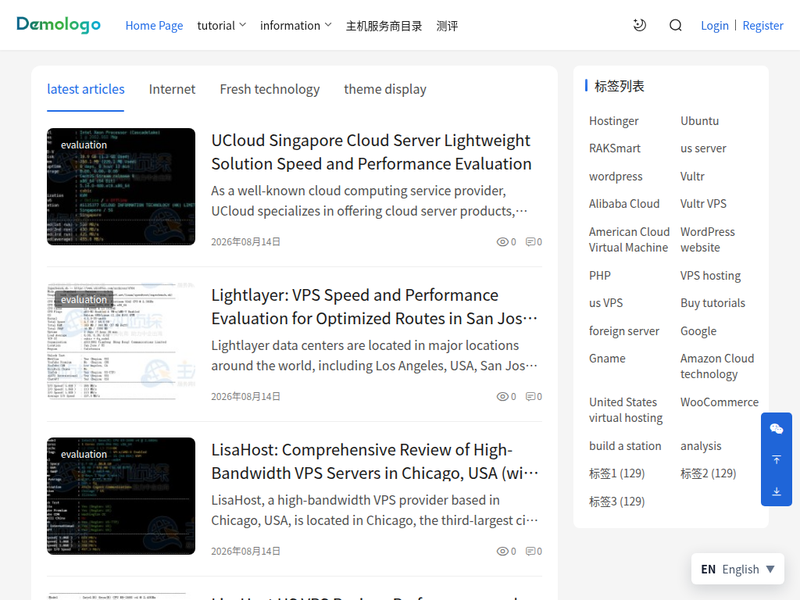Viewport: 800px width, 600px height.
Task: Open 主机服务商目录 nav item
Action: point(384,26)
